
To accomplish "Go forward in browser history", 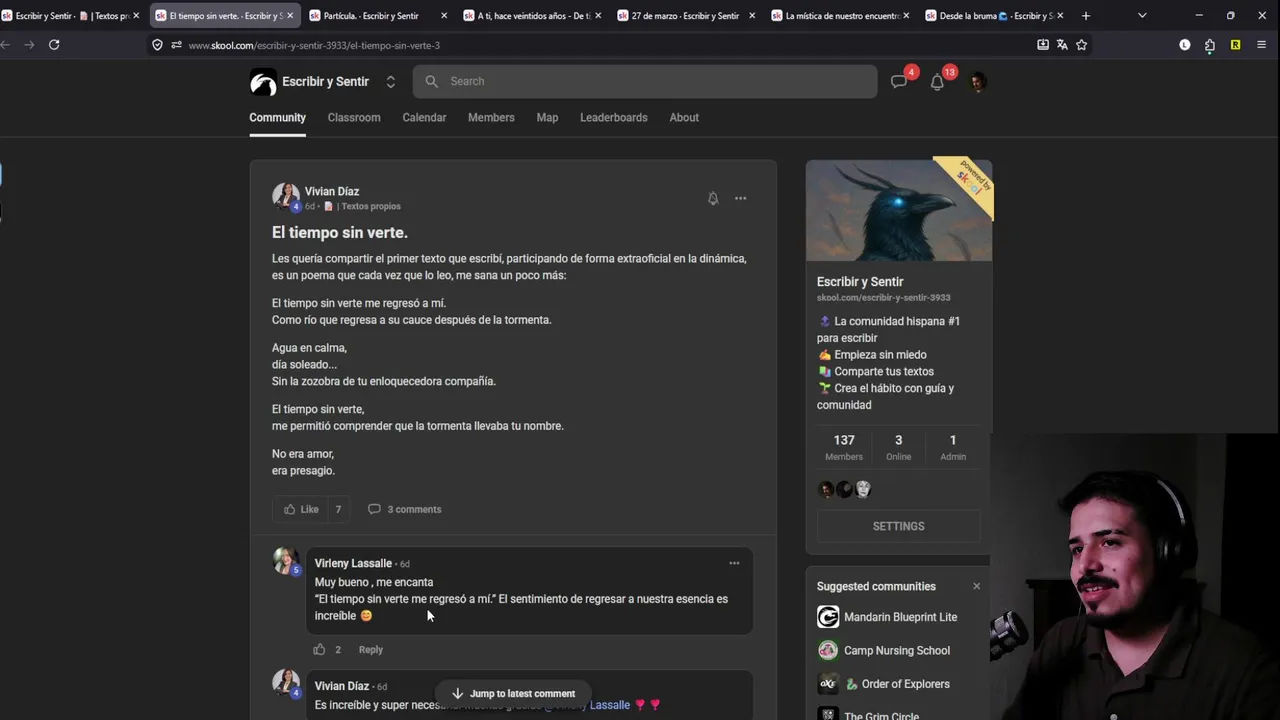I will pos(28,45).
